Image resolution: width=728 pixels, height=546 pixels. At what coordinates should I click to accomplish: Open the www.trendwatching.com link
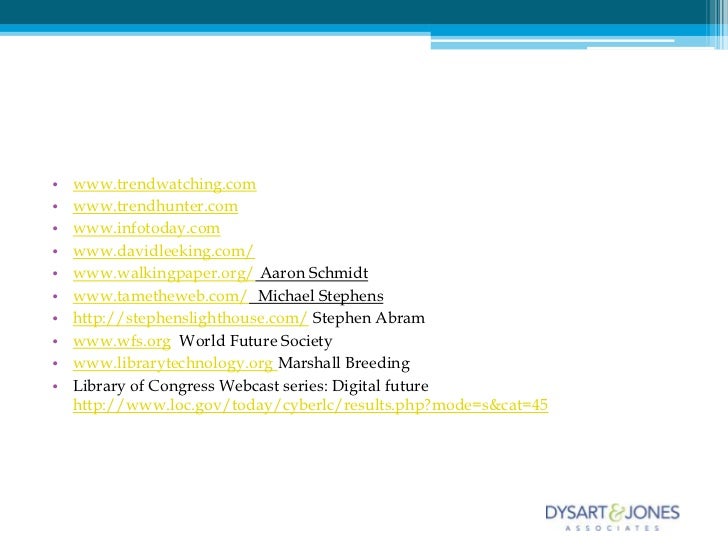pyautogui.click(x=164, y=184)
